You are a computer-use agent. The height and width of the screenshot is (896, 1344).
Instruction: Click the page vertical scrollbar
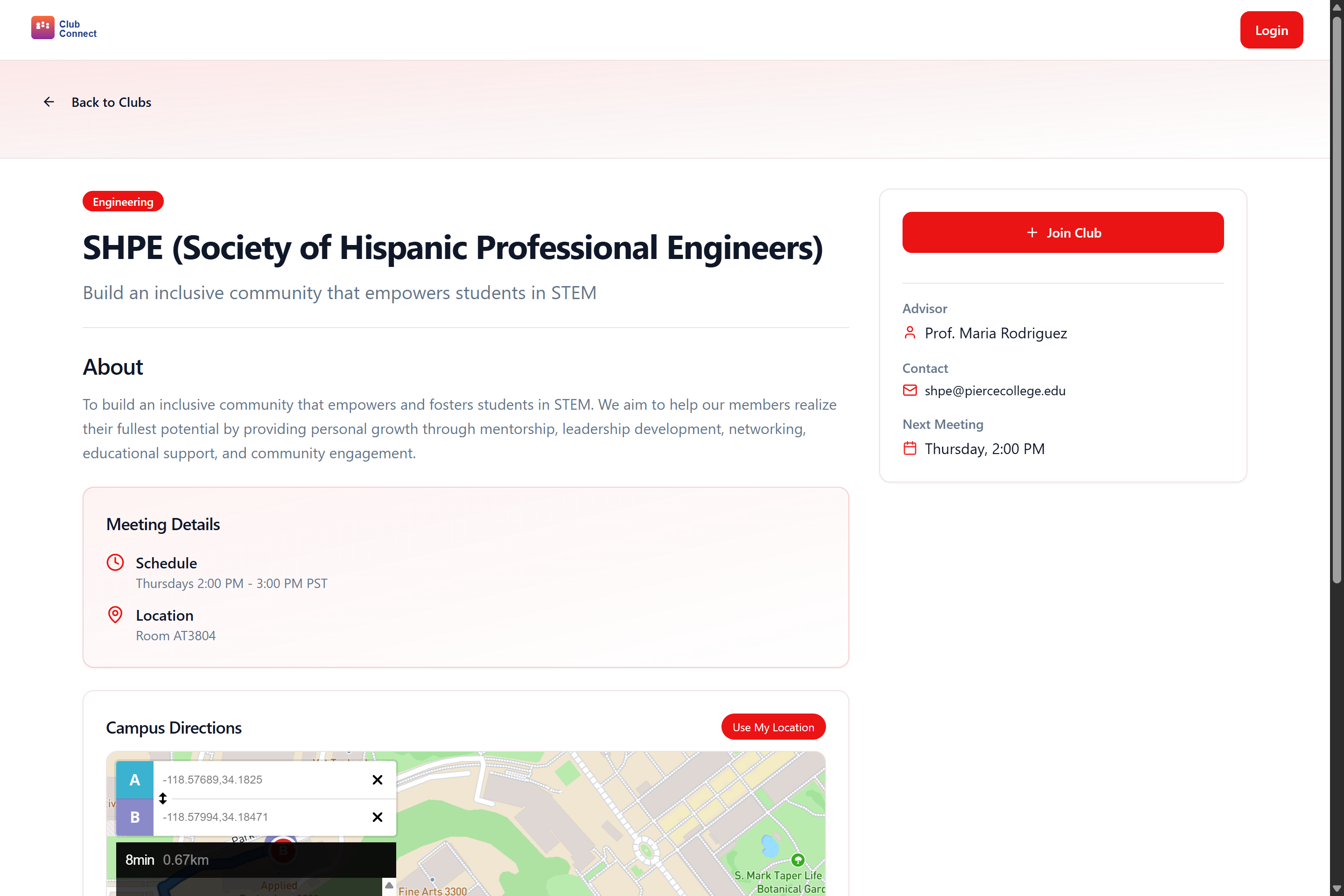click(x=1336, y=297)
